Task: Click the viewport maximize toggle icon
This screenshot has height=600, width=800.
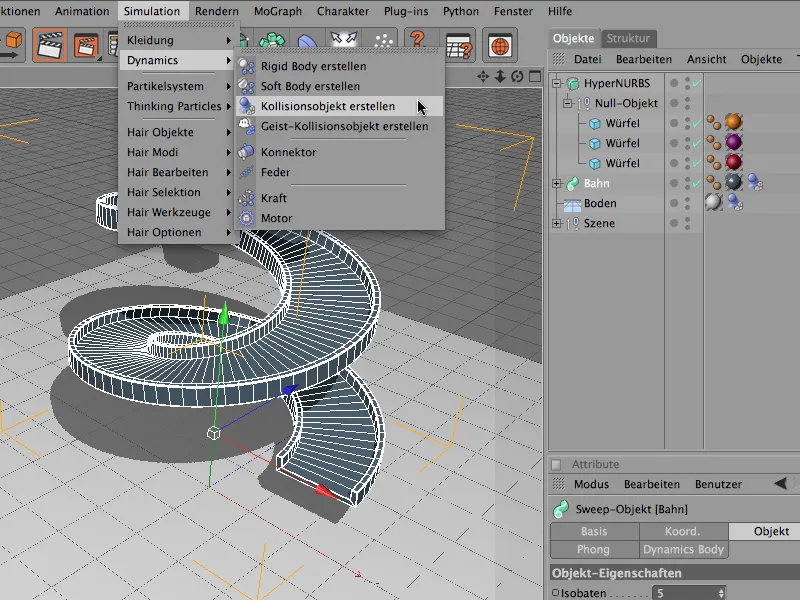Action: pos(535,77)
